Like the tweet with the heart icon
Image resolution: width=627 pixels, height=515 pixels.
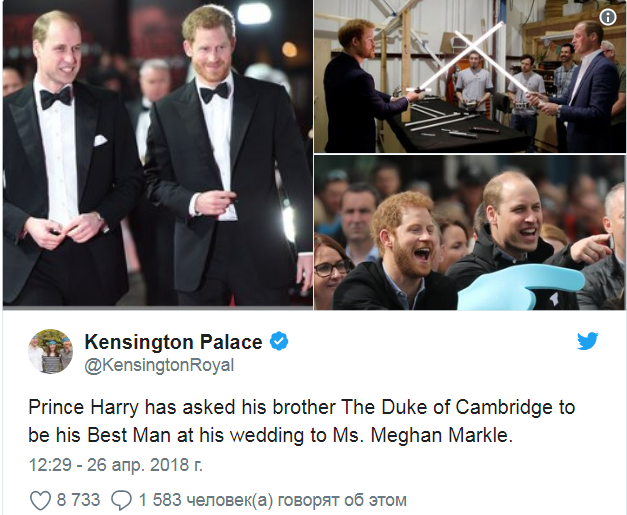tap(41, 499)
